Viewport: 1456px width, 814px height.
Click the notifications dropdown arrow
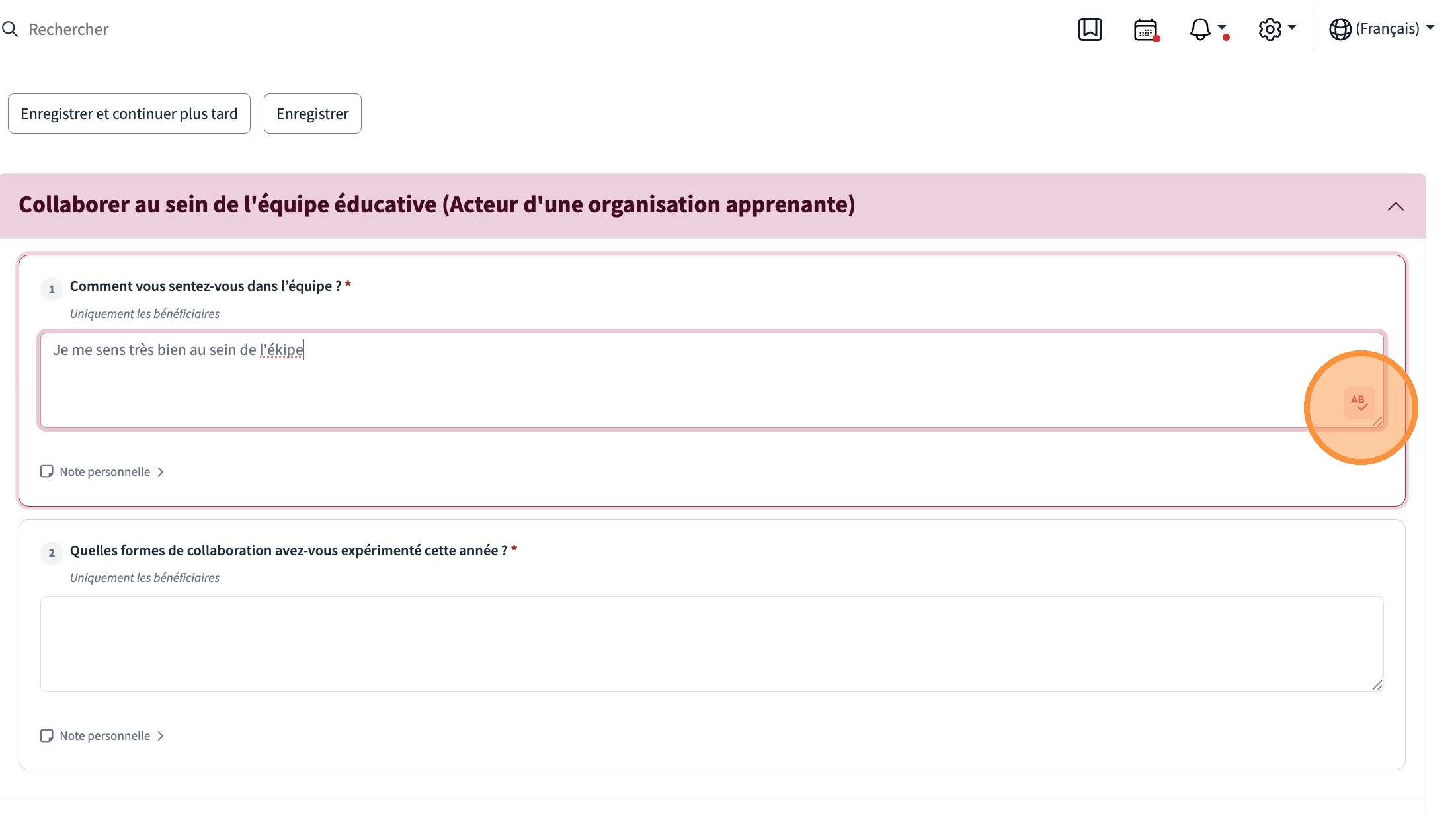[1222, 27]
